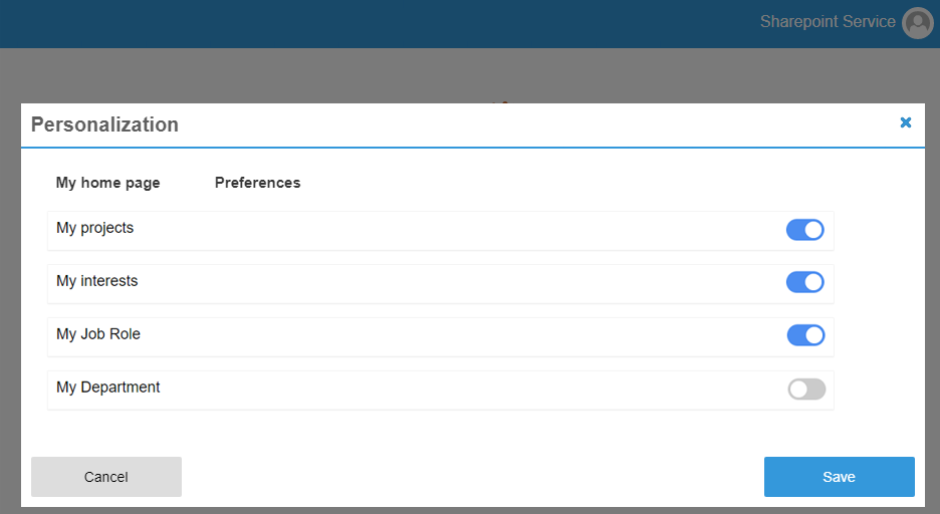Switch to My home page tab
This screenshot has width=940, height=514.
click(x=108, y=183)
